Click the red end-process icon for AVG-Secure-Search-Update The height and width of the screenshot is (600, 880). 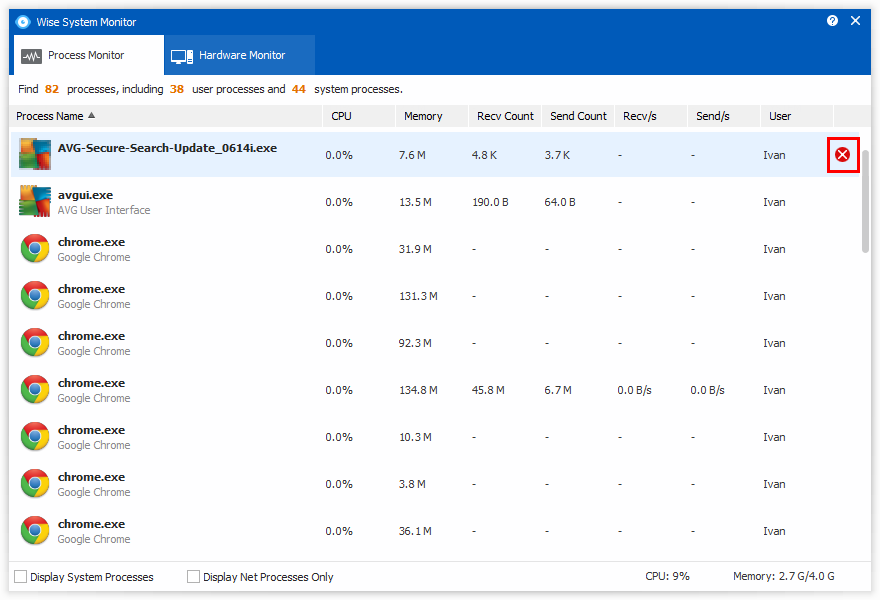pyautogui.click(x=842, y=154)
